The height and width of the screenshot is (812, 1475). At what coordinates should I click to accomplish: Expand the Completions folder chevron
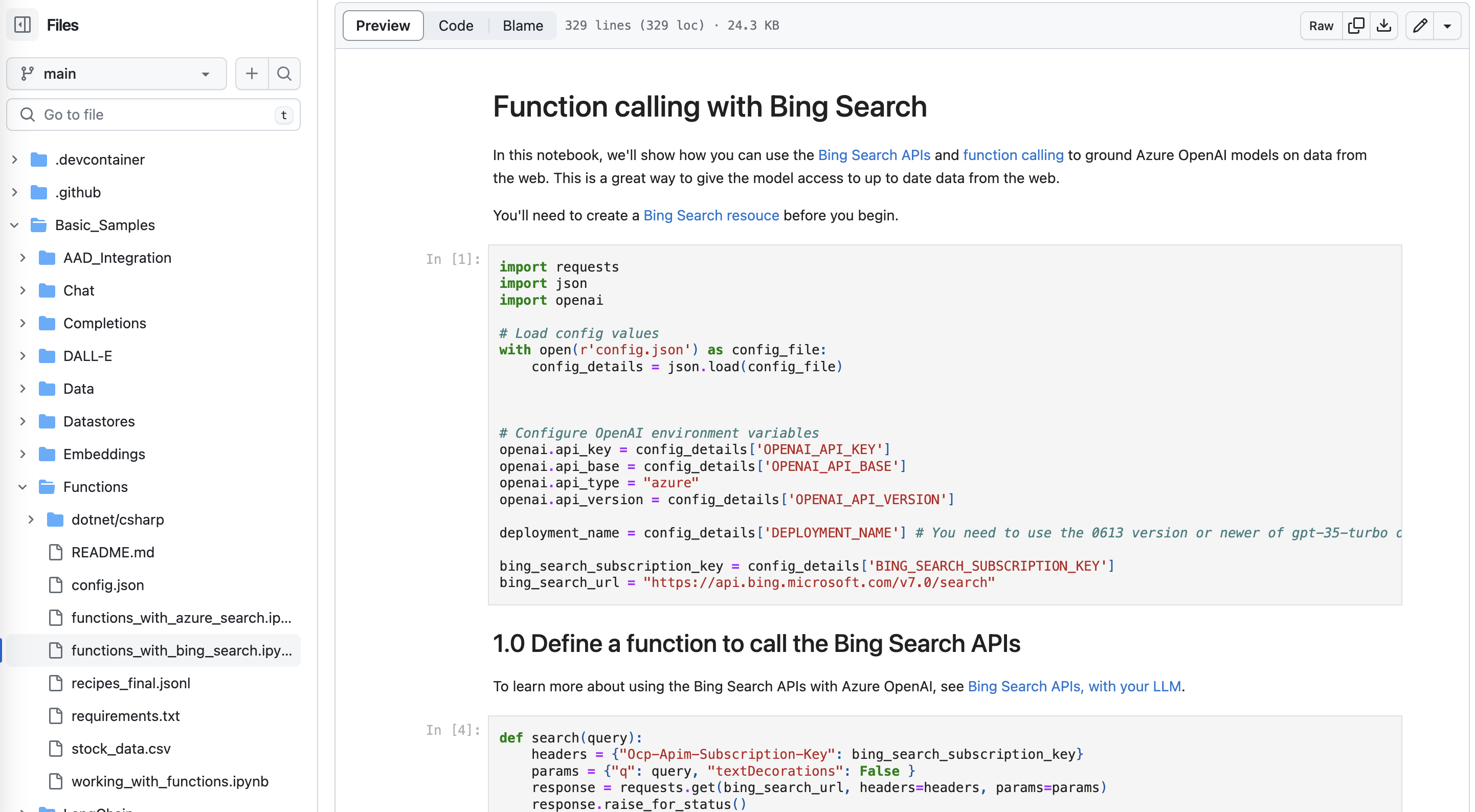(23, 323)
